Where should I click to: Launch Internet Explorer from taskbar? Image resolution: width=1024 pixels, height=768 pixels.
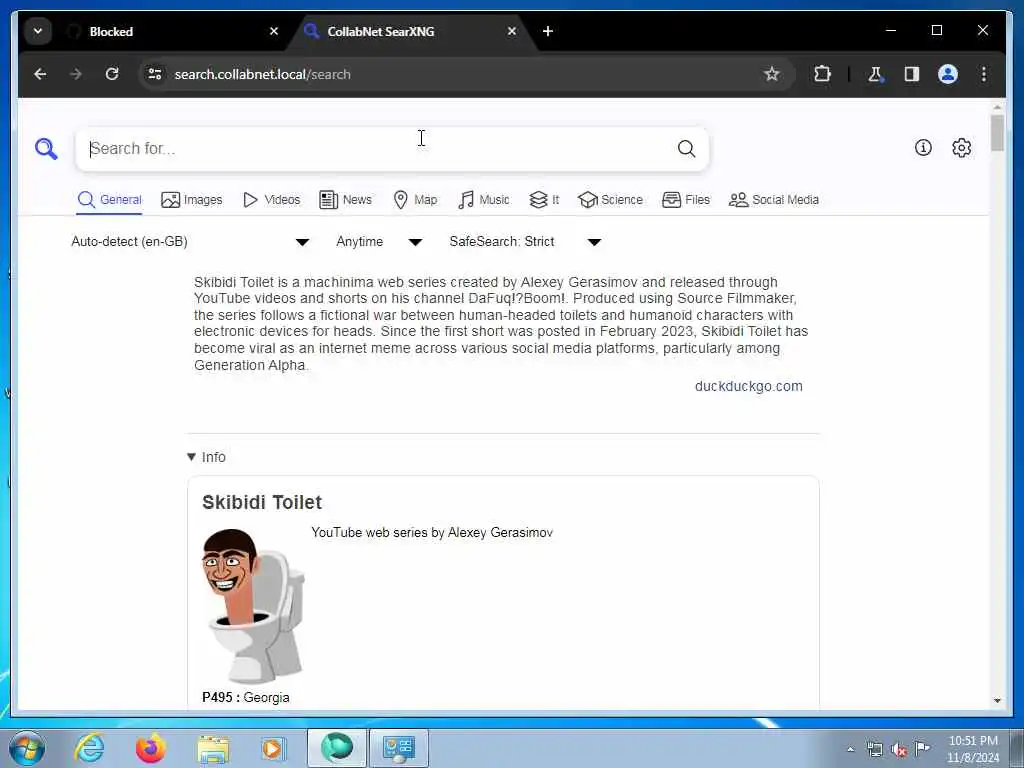coord(89,748)
